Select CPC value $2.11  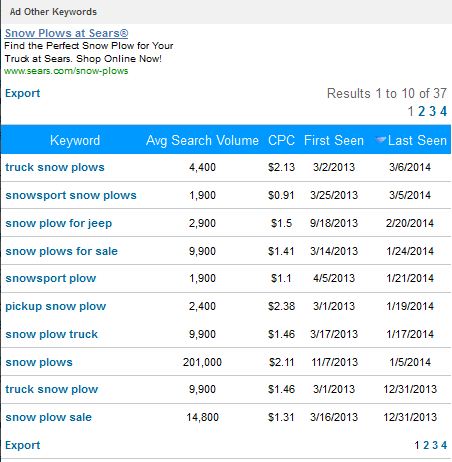coord(281,362)
